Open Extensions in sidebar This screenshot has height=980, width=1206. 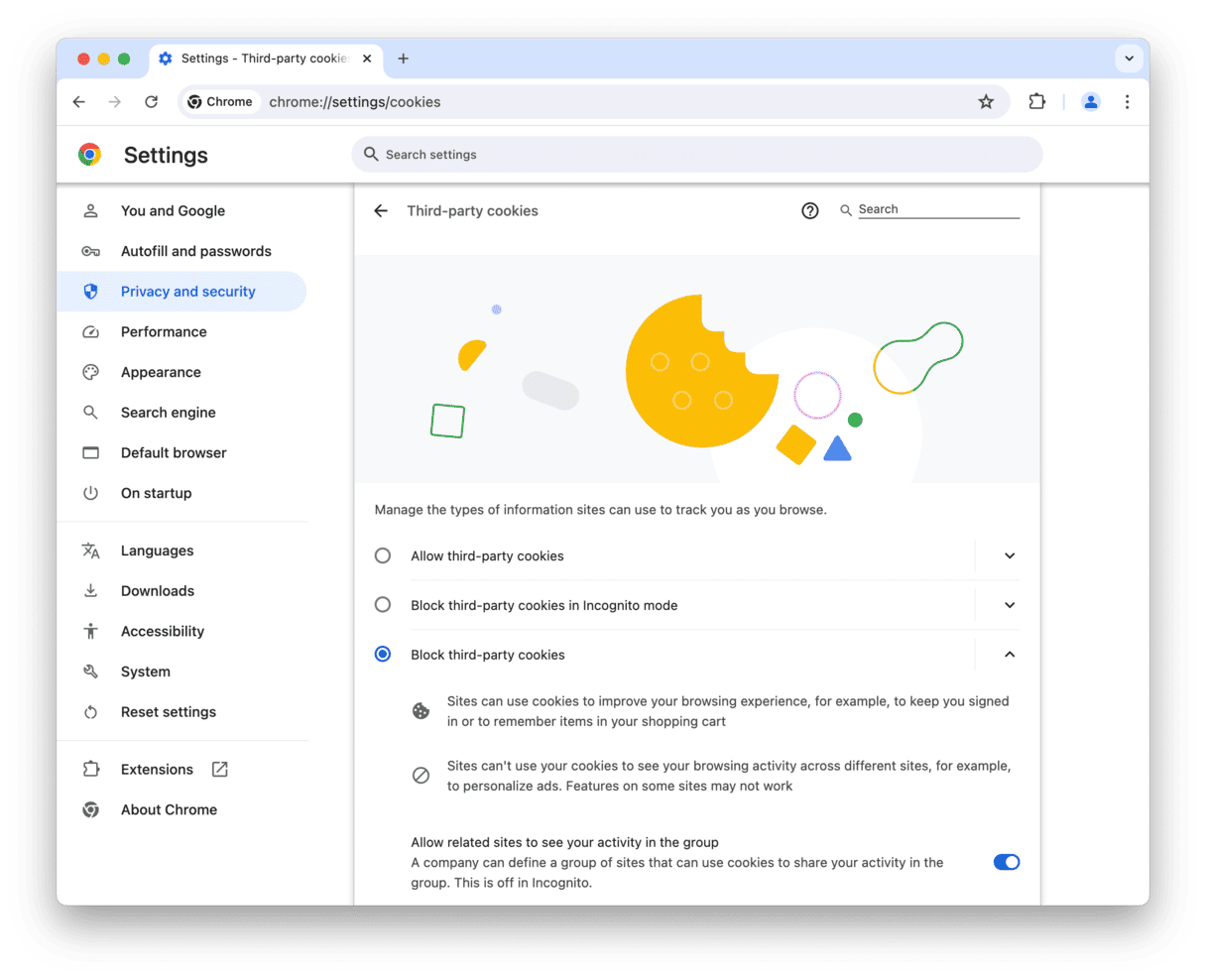click(181, 770)
